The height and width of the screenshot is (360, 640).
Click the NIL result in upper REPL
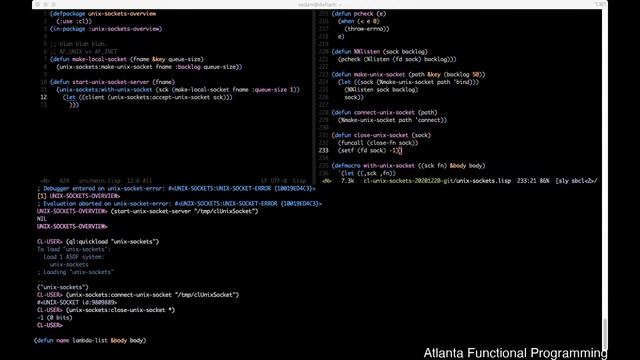tap(42, 219)
